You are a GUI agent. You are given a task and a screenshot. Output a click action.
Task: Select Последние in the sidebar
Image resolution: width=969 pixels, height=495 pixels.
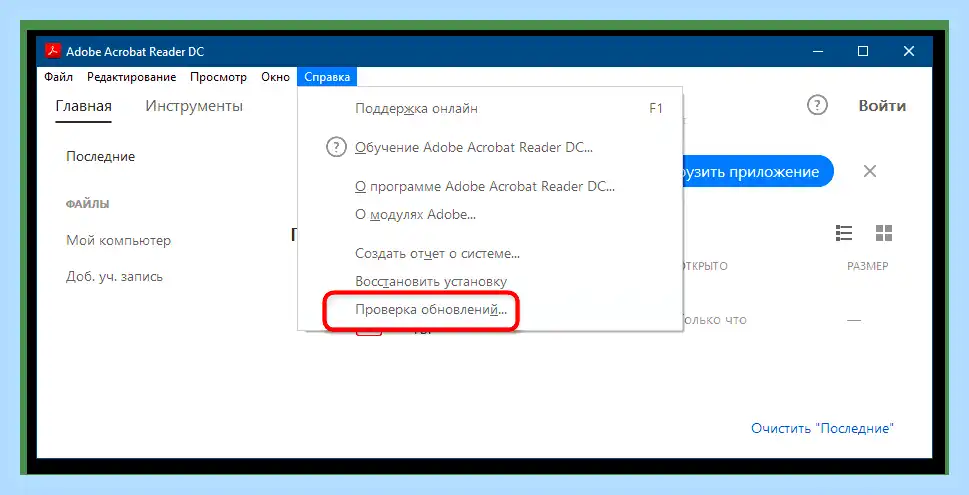tap(100, 156)
